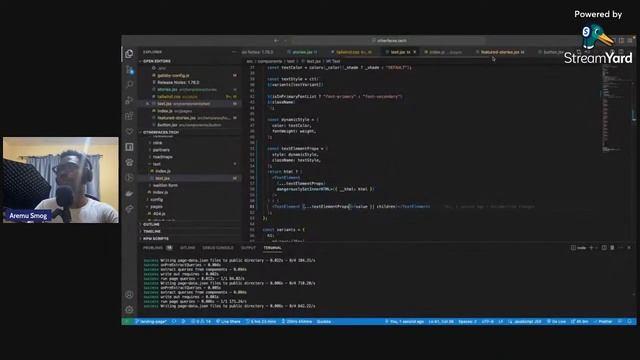Viewport: 640px width, 360px height.
Task: Open the Output panel tab
Action: 248,247
